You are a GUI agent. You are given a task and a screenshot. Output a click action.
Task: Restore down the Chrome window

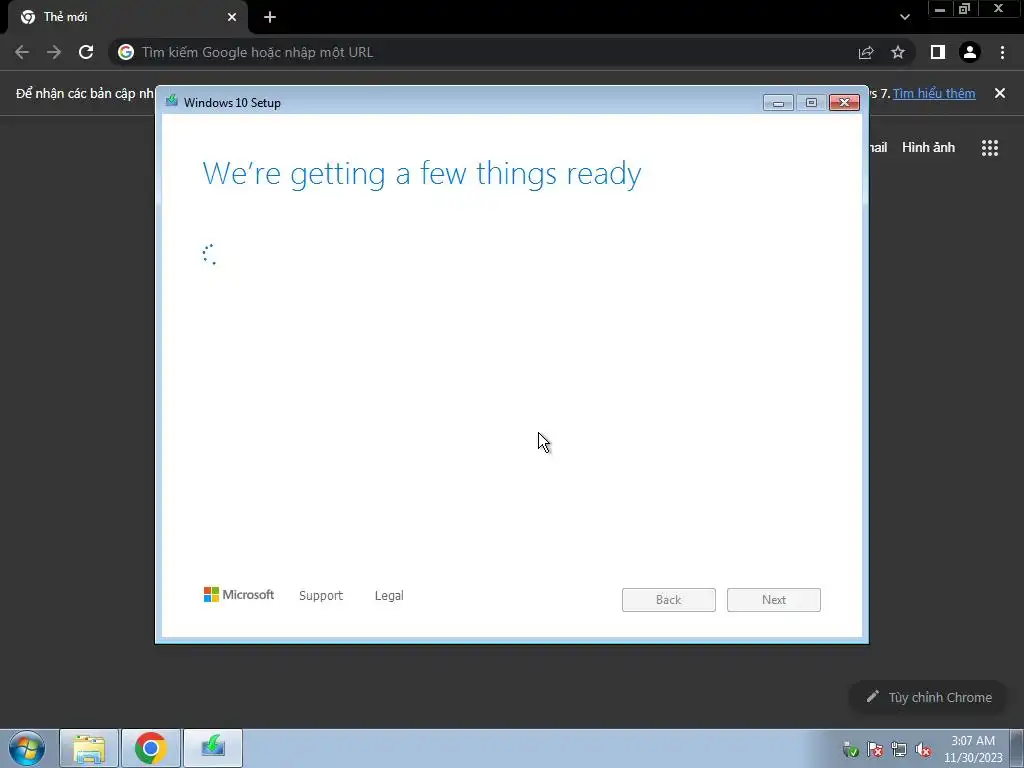[x=965, y=9]
